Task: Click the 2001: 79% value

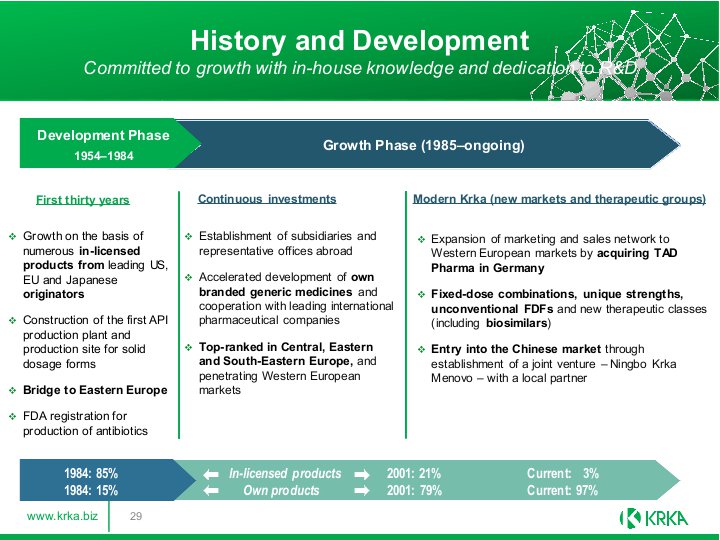Action: pos(414,490)
